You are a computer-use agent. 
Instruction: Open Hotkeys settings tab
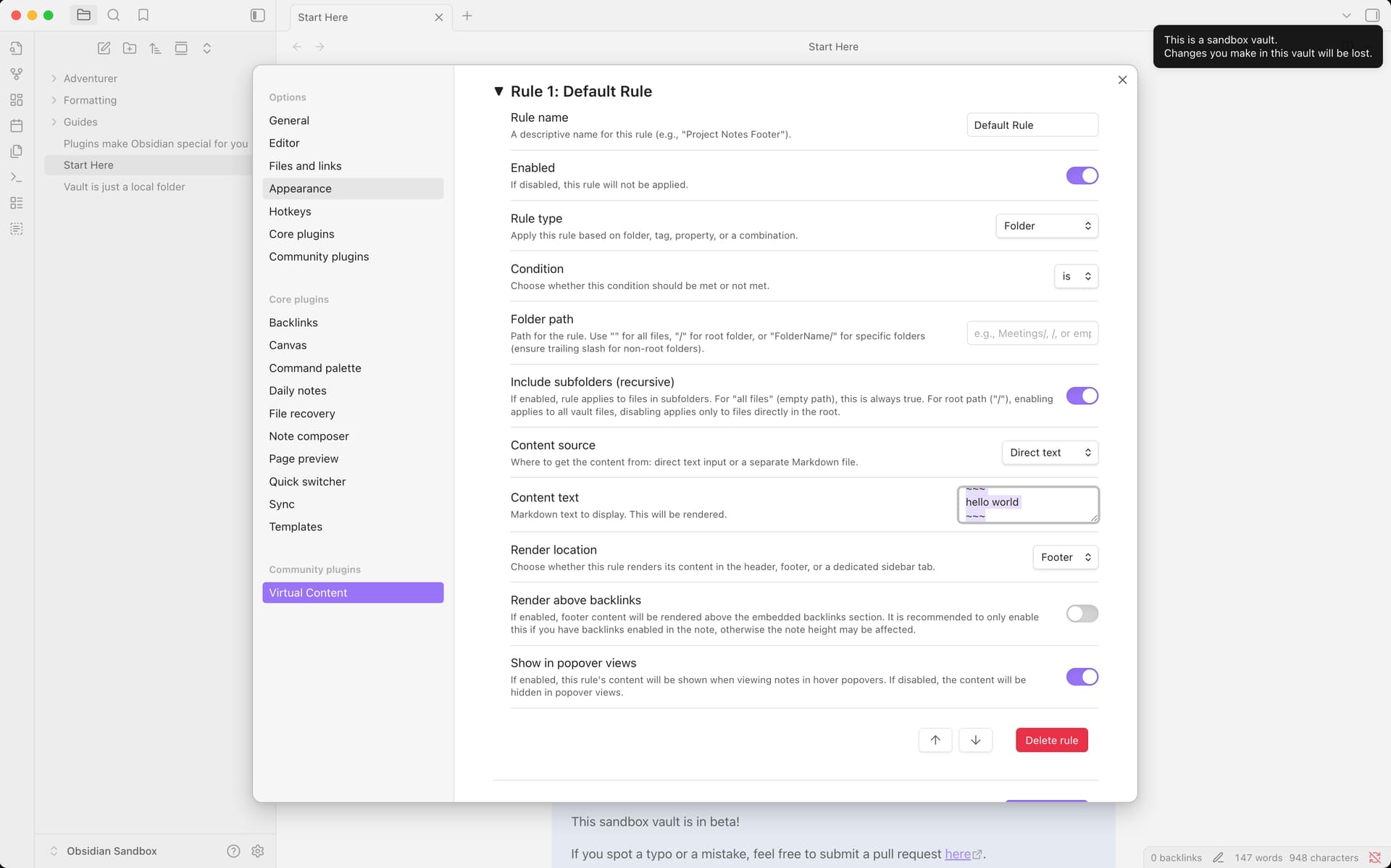tap(290, 212)
